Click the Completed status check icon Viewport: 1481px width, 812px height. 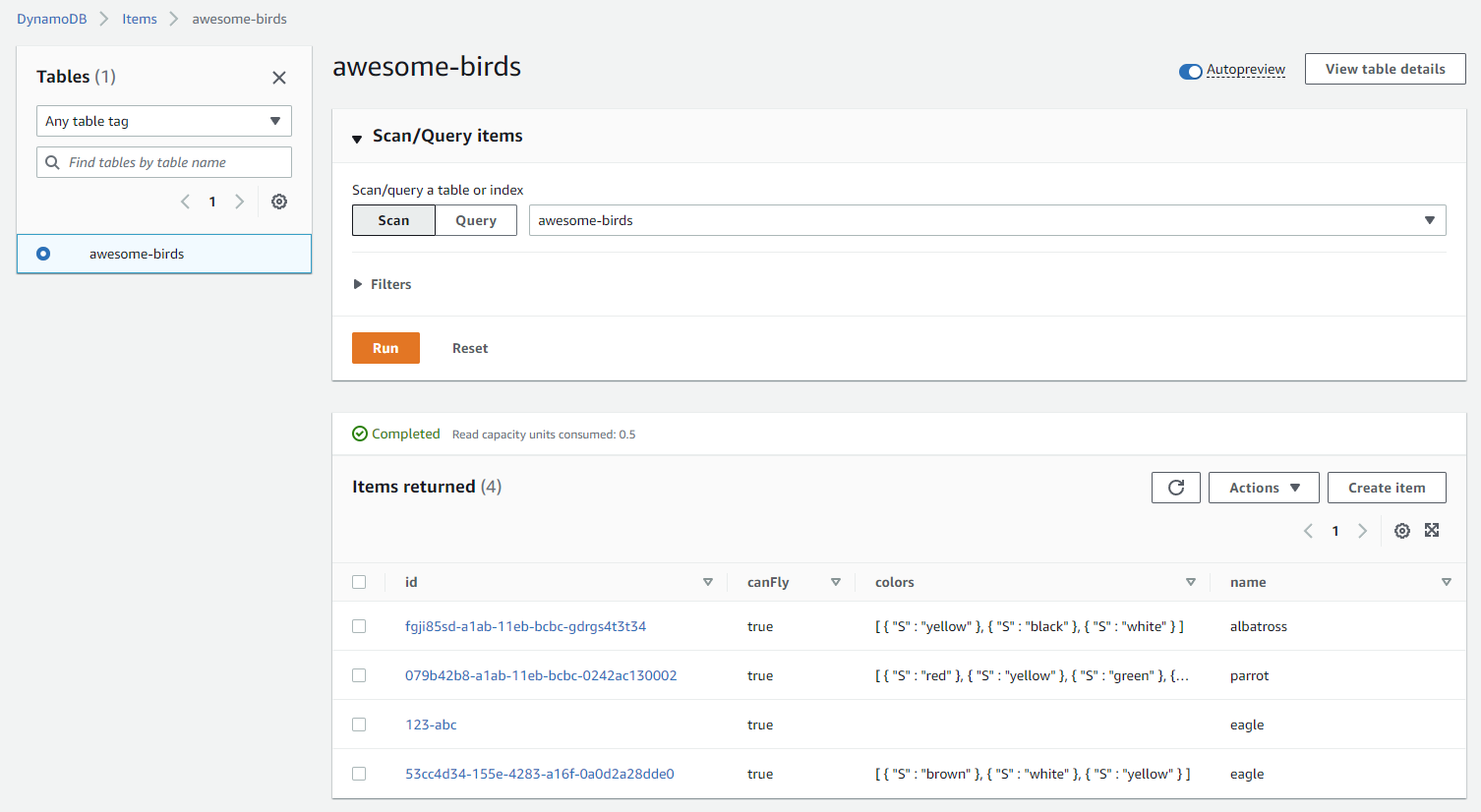tap(360, 434)
